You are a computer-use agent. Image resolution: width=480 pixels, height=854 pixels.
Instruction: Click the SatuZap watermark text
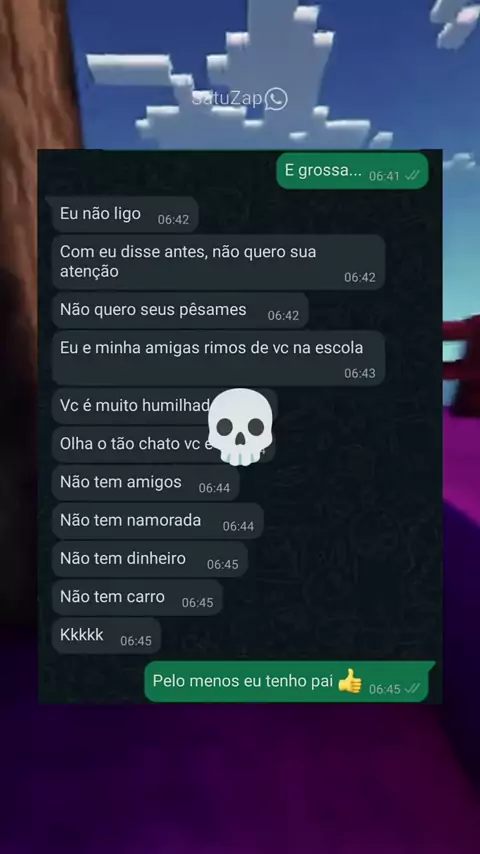[228, 99]
